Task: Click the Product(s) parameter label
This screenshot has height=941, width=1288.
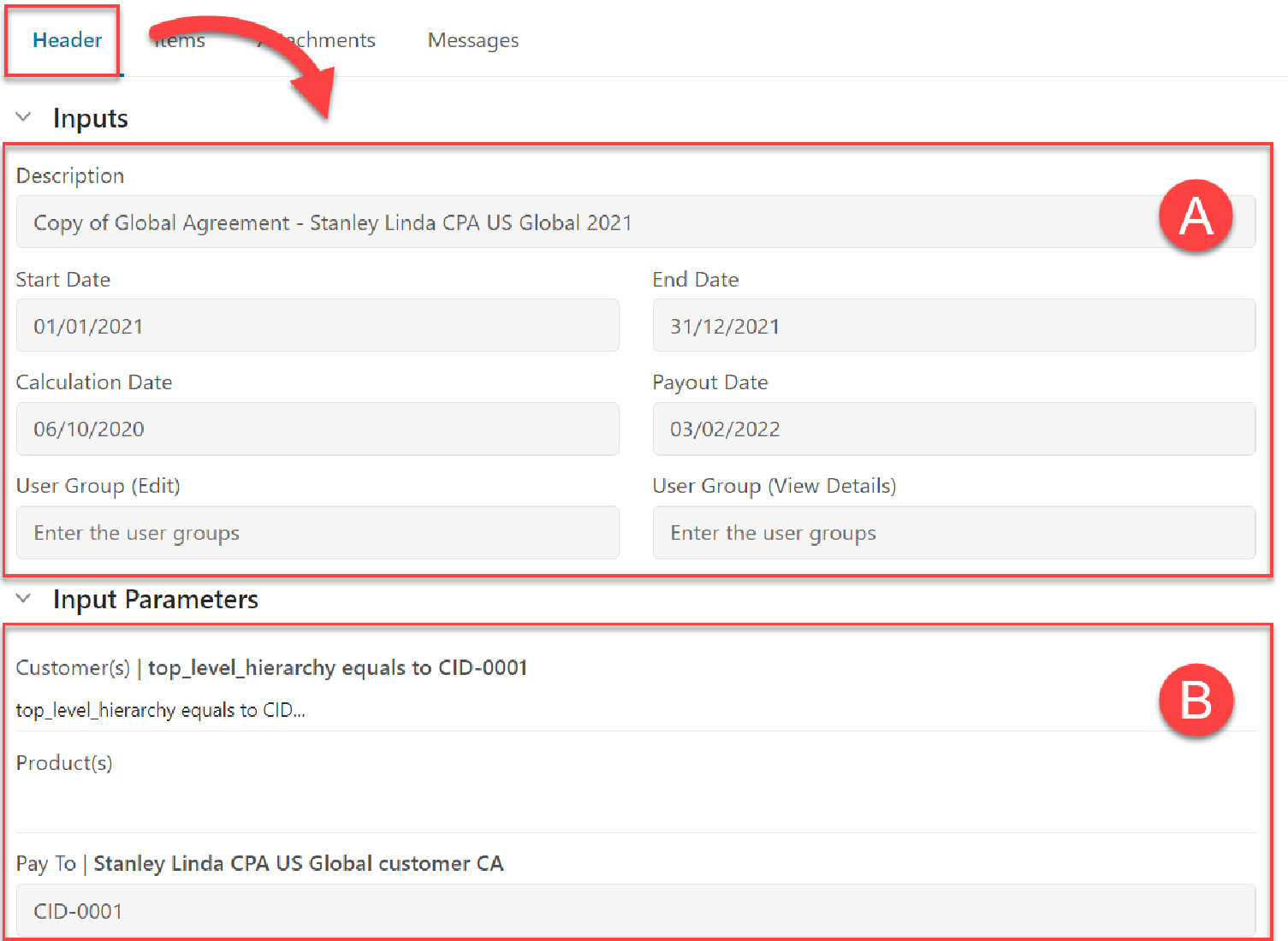Action: [x=64, y=763]
